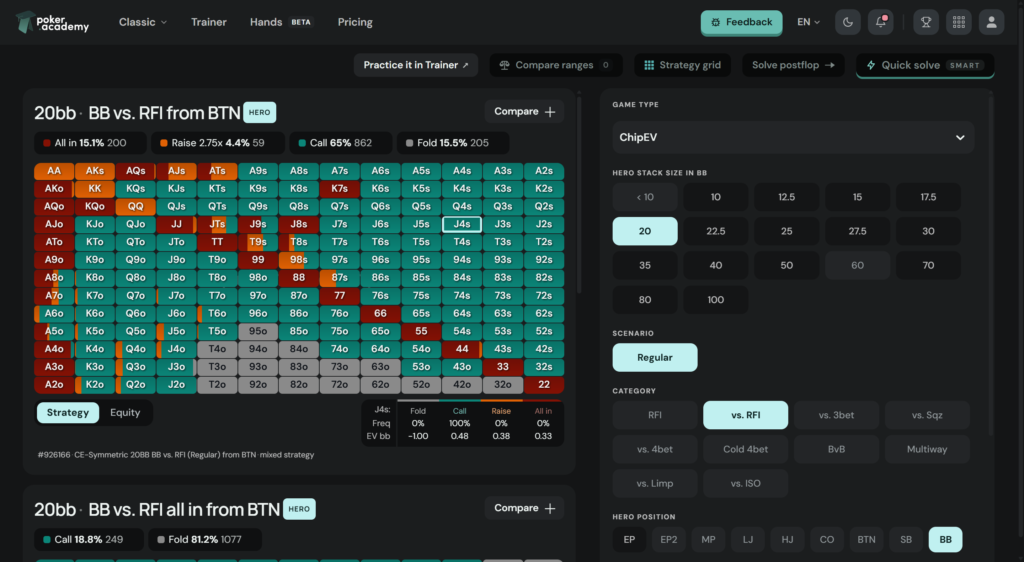The image size is (1024, 562).
Task: Open the Hands beta page
Action: click(281, 22)
